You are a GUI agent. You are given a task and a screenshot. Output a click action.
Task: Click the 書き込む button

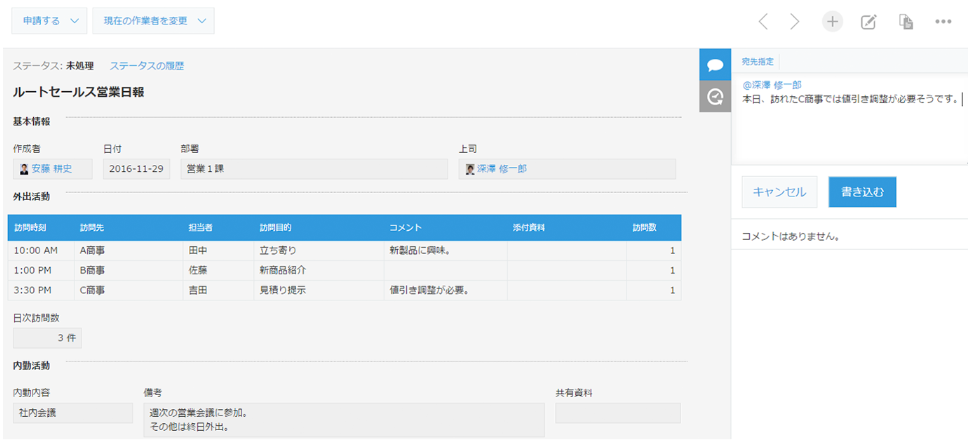(862, 191)
